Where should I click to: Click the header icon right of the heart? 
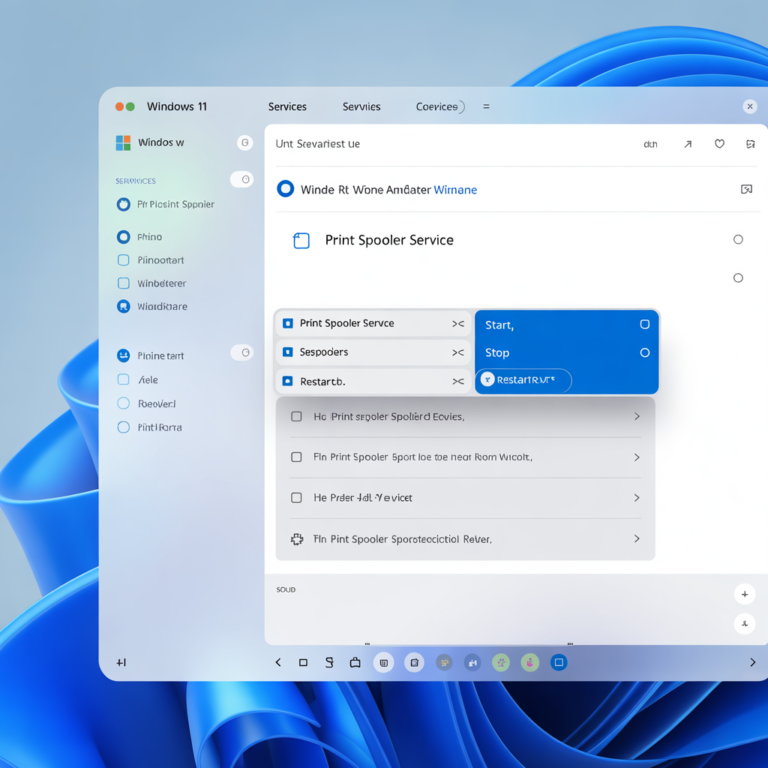tap(750, 144)
